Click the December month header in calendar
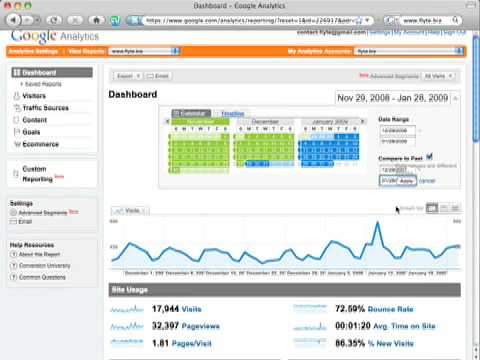Screen dimensions: 480x360 pyautogui.click(x=265, y=122)
